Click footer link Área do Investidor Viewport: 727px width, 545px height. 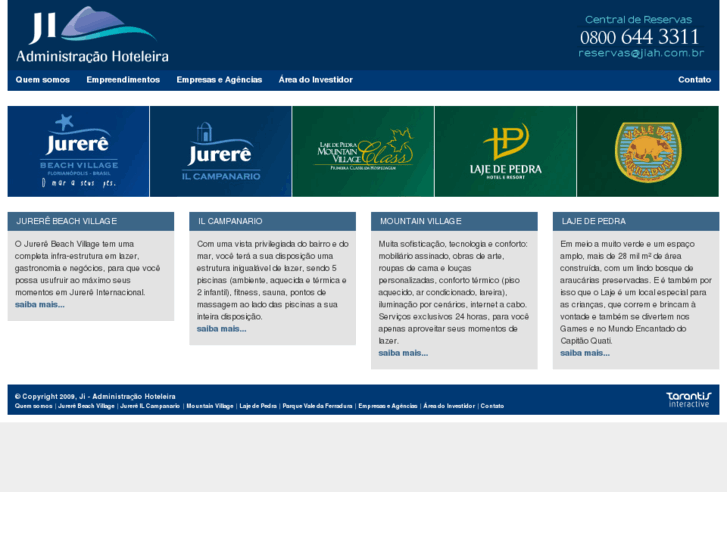449,406
